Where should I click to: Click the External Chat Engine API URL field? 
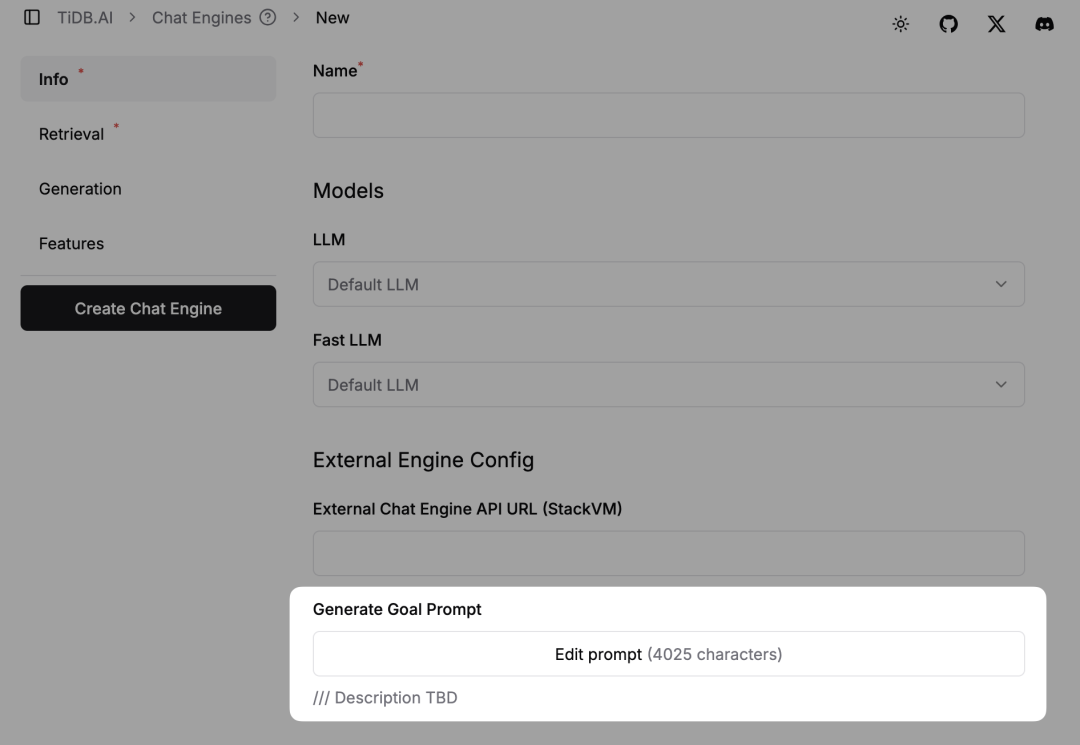(x=668, y=554)
